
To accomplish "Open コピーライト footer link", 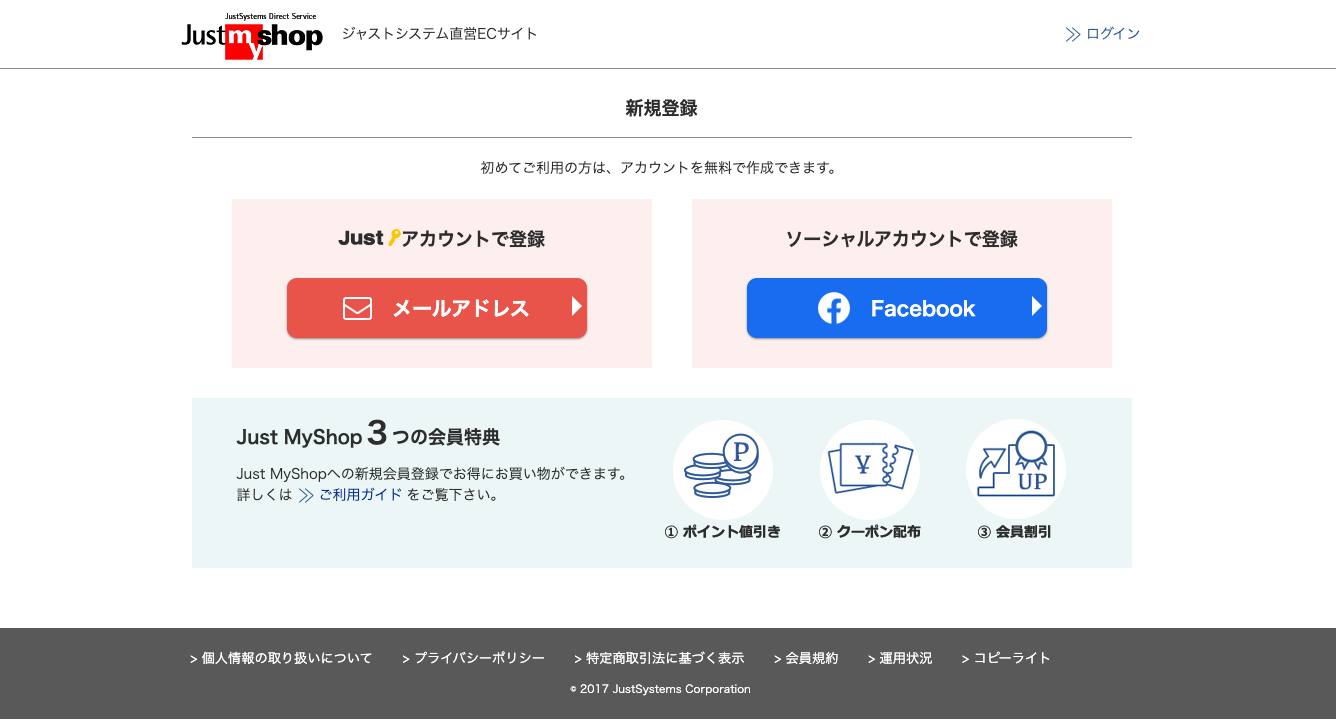I will (1006, 658).
